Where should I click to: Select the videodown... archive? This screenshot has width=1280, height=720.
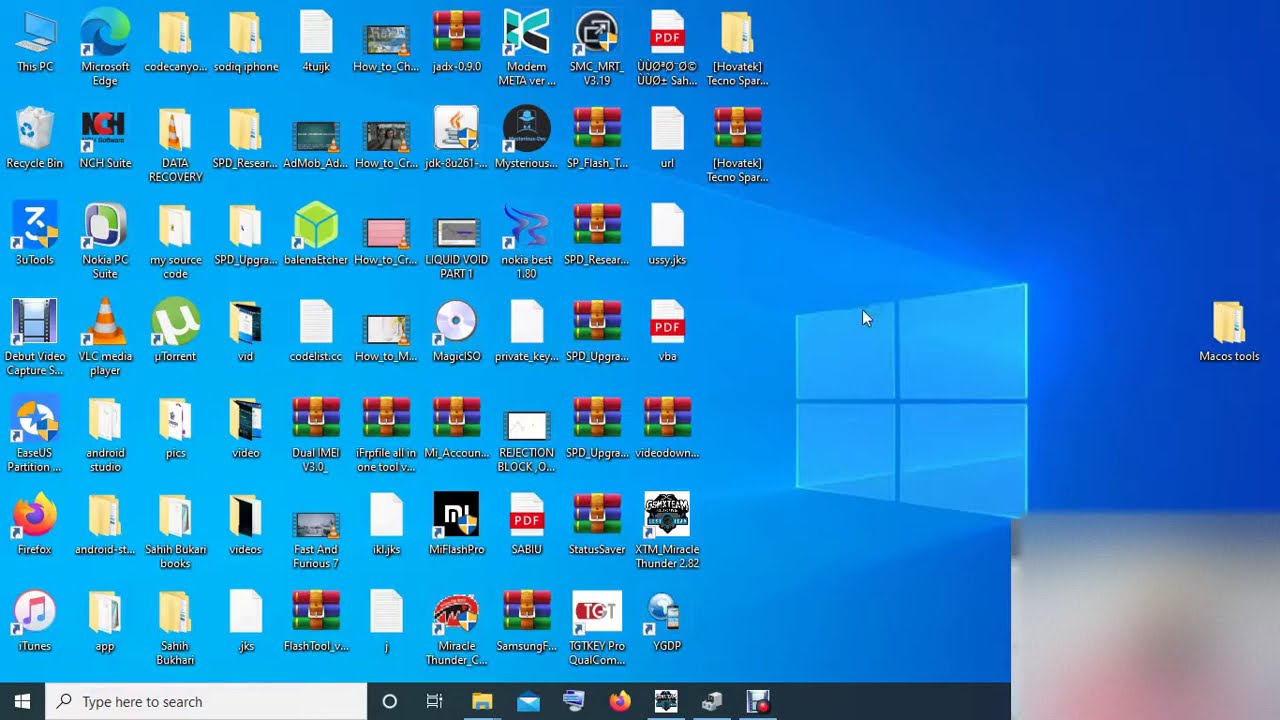click(667, 428)
